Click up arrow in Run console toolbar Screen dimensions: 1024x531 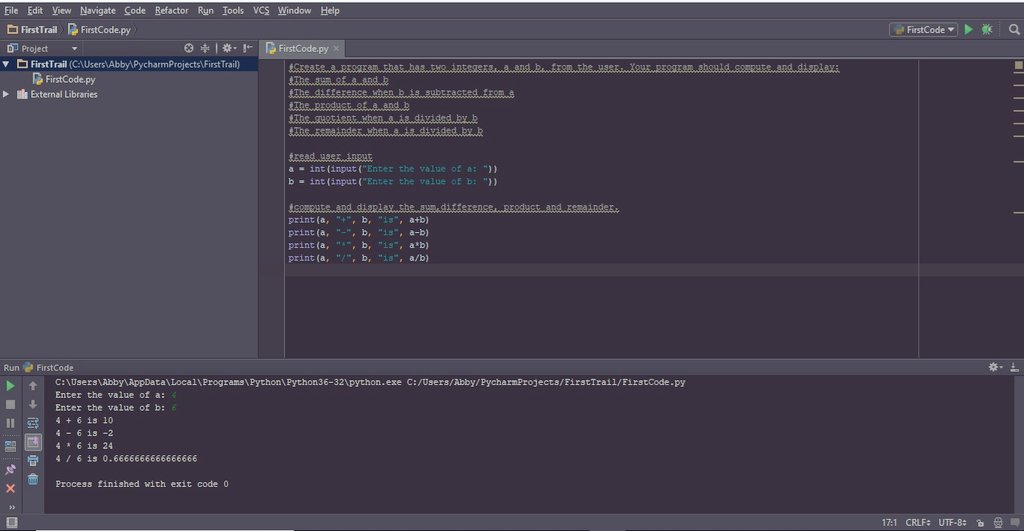coord(33,386)
